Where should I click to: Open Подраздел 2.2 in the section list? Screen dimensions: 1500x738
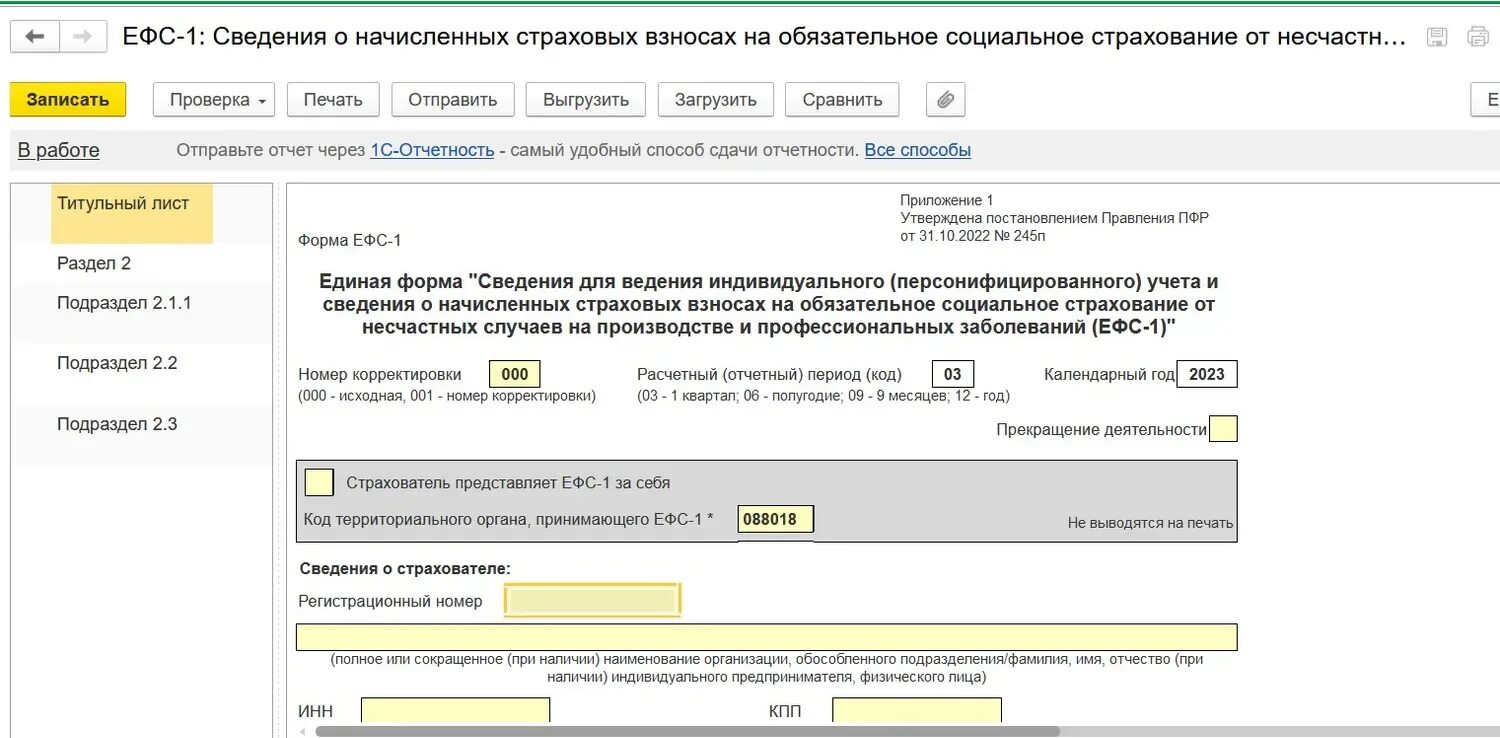117,363
